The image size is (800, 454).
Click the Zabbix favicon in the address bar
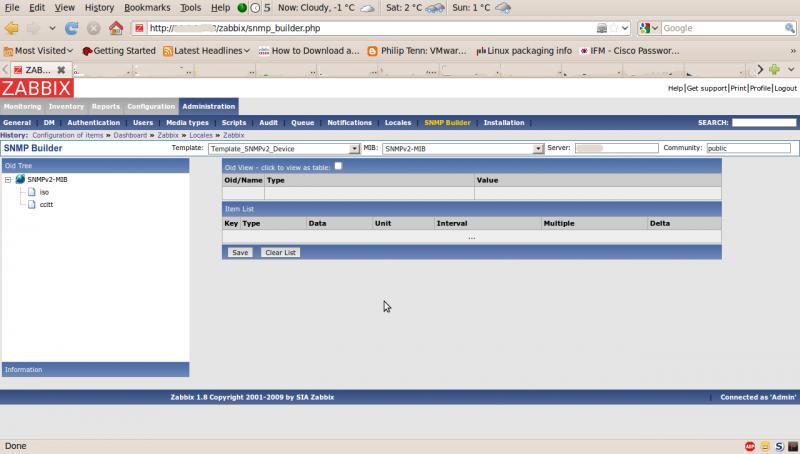click(x=139, y=28)
